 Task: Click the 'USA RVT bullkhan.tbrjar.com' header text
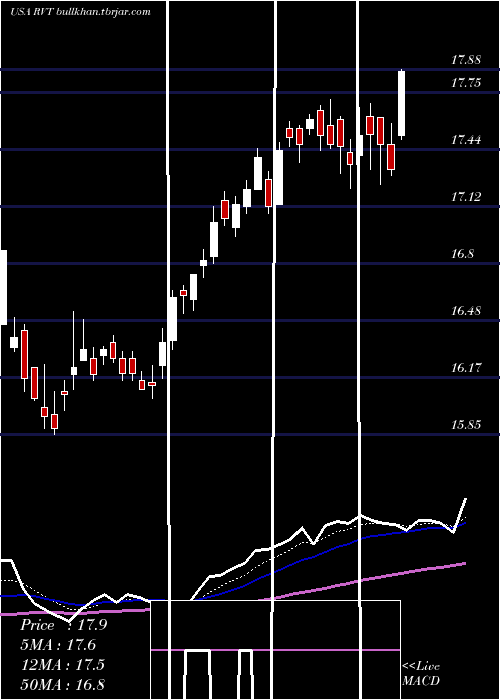80,12
